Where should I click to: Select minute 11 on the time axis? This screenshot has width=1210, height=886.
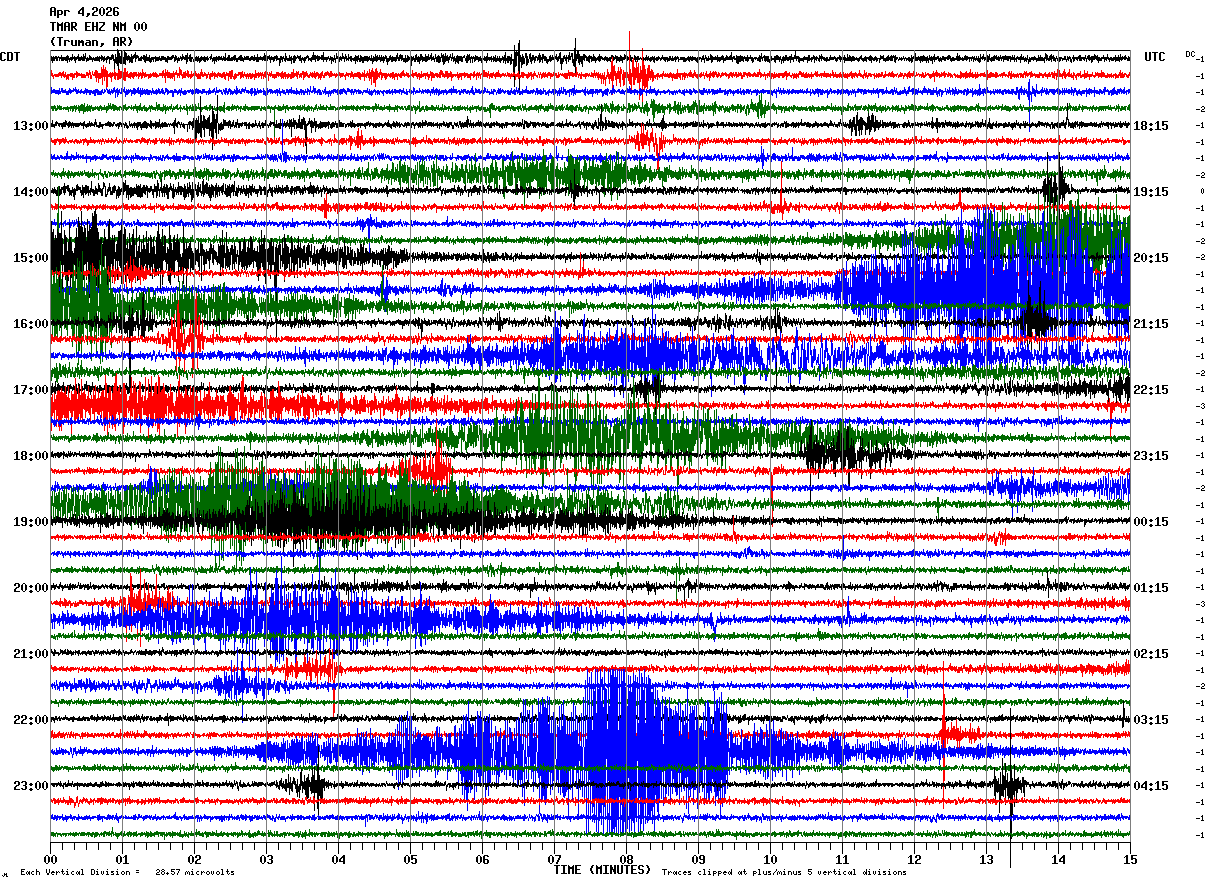842,859
